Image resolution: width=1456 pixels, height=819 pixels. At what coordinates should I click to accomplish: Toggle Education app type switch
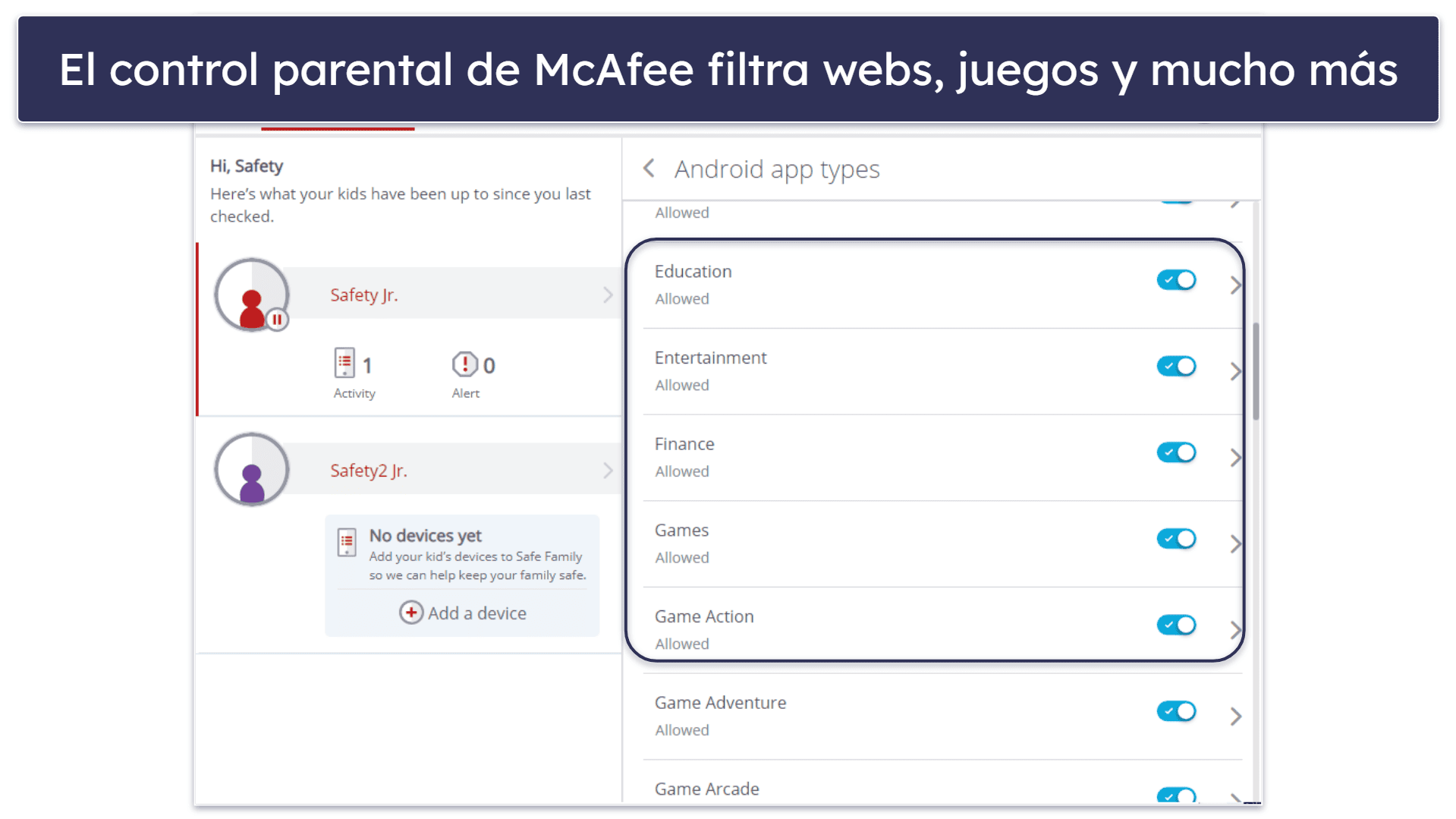tap(1176, 280)
